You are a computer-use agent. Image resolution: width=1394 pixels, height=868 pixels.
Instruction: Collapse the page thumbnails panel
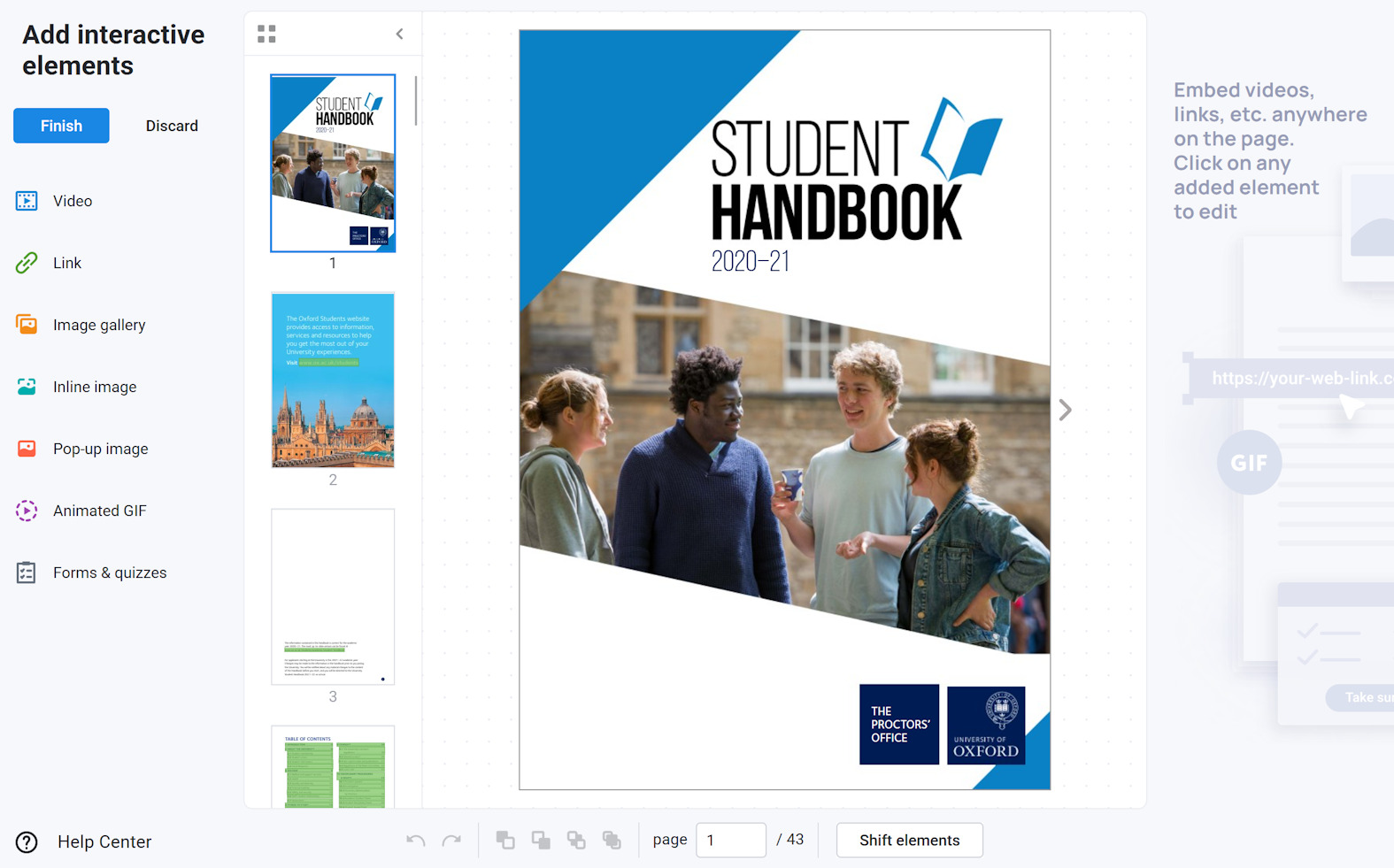point(399,35)
